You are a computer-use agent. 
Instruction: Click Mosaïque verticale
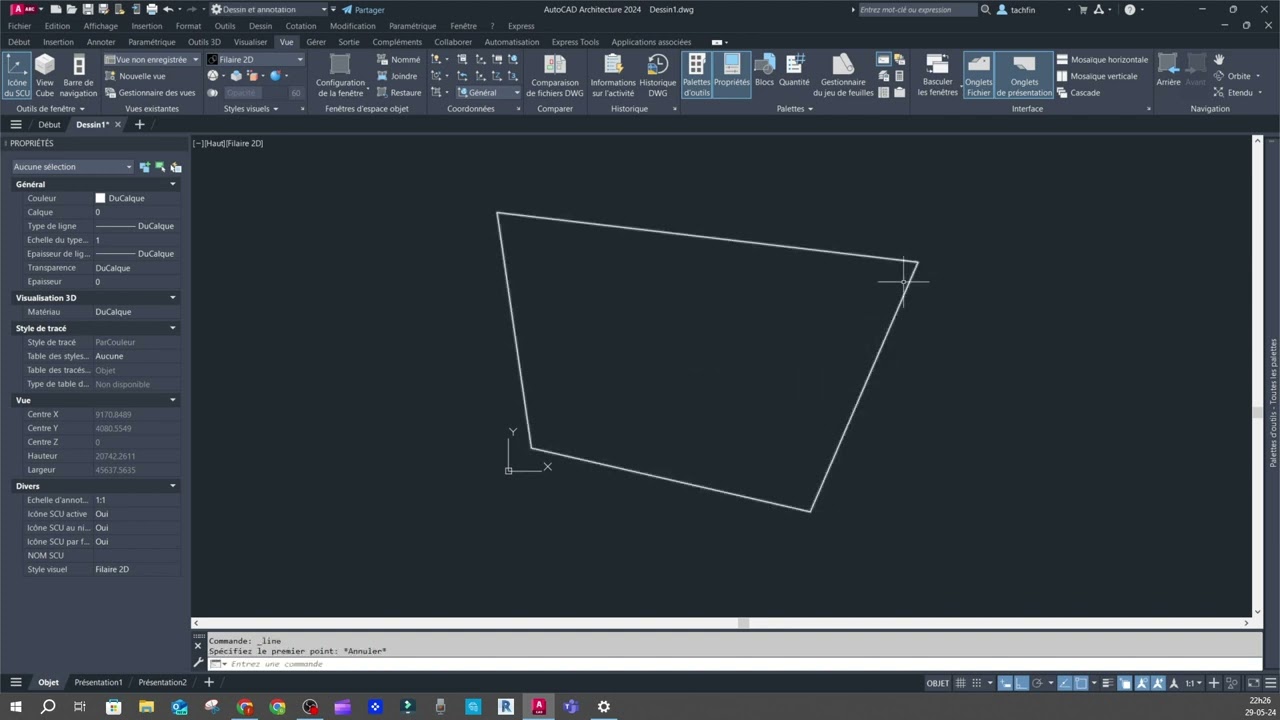click(1097, 76)
